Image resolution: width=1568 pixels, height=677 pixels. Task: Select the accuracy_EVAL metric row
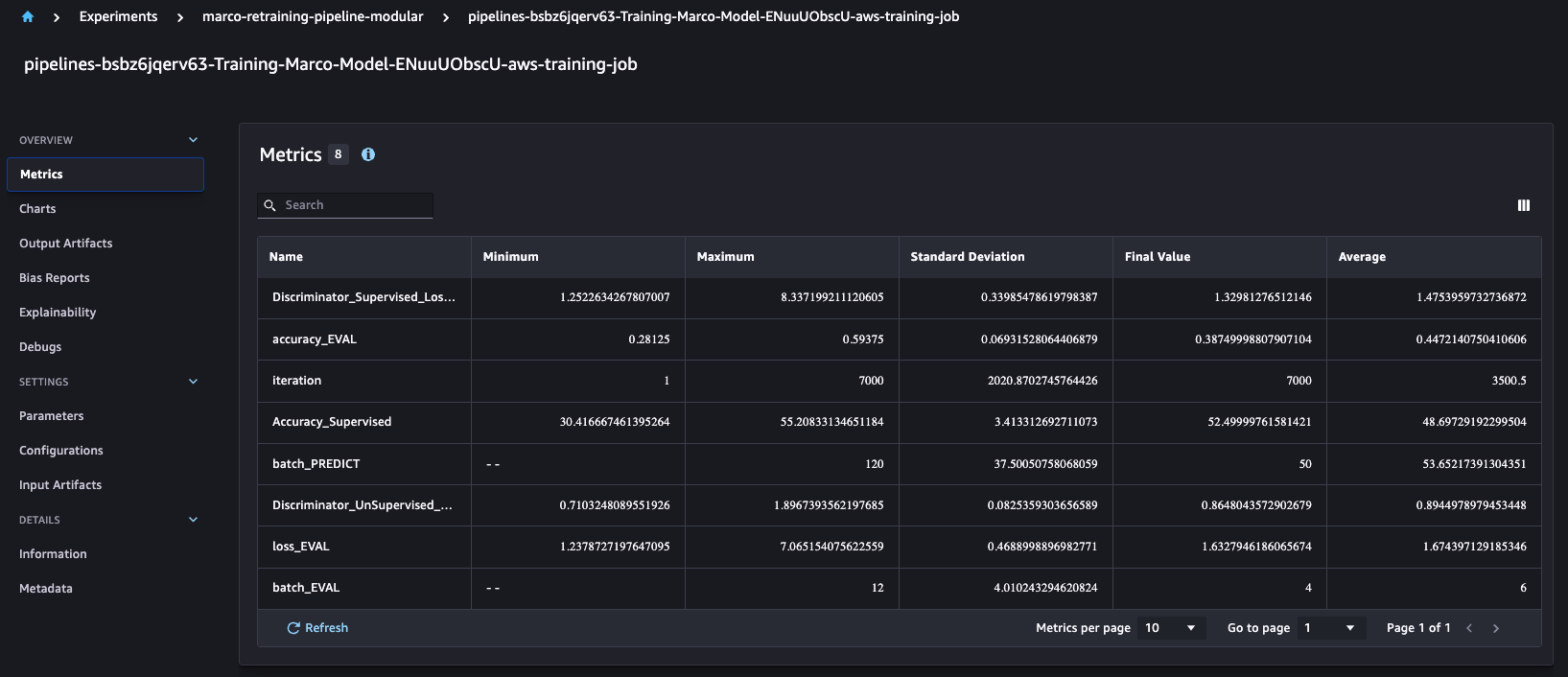[315, 339]
